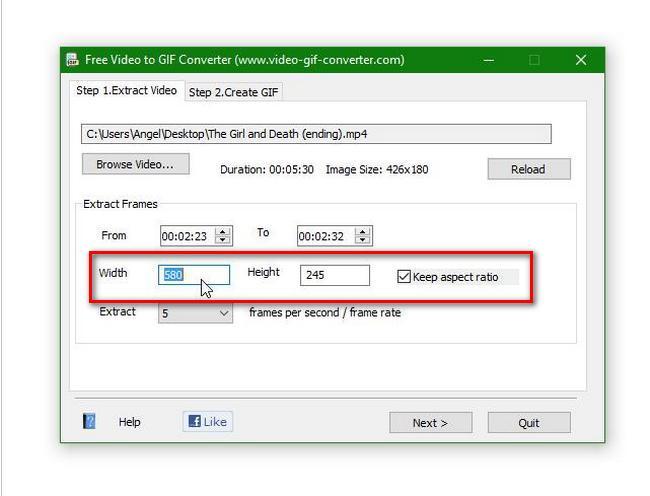Decrease the From time with down arrow
This screenshot has height=496, width=650.
[x=223, y=240]
